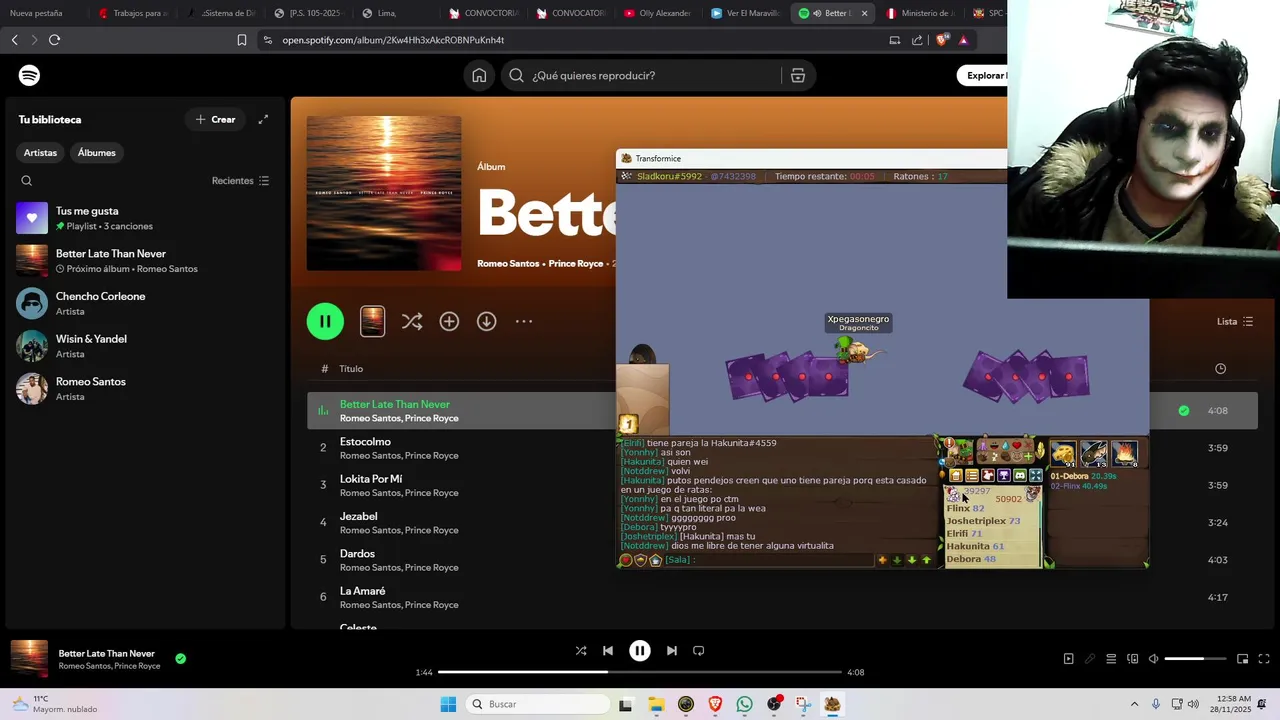Open the album's more options menu
The image size is (1280, 720).
(524, 321)
